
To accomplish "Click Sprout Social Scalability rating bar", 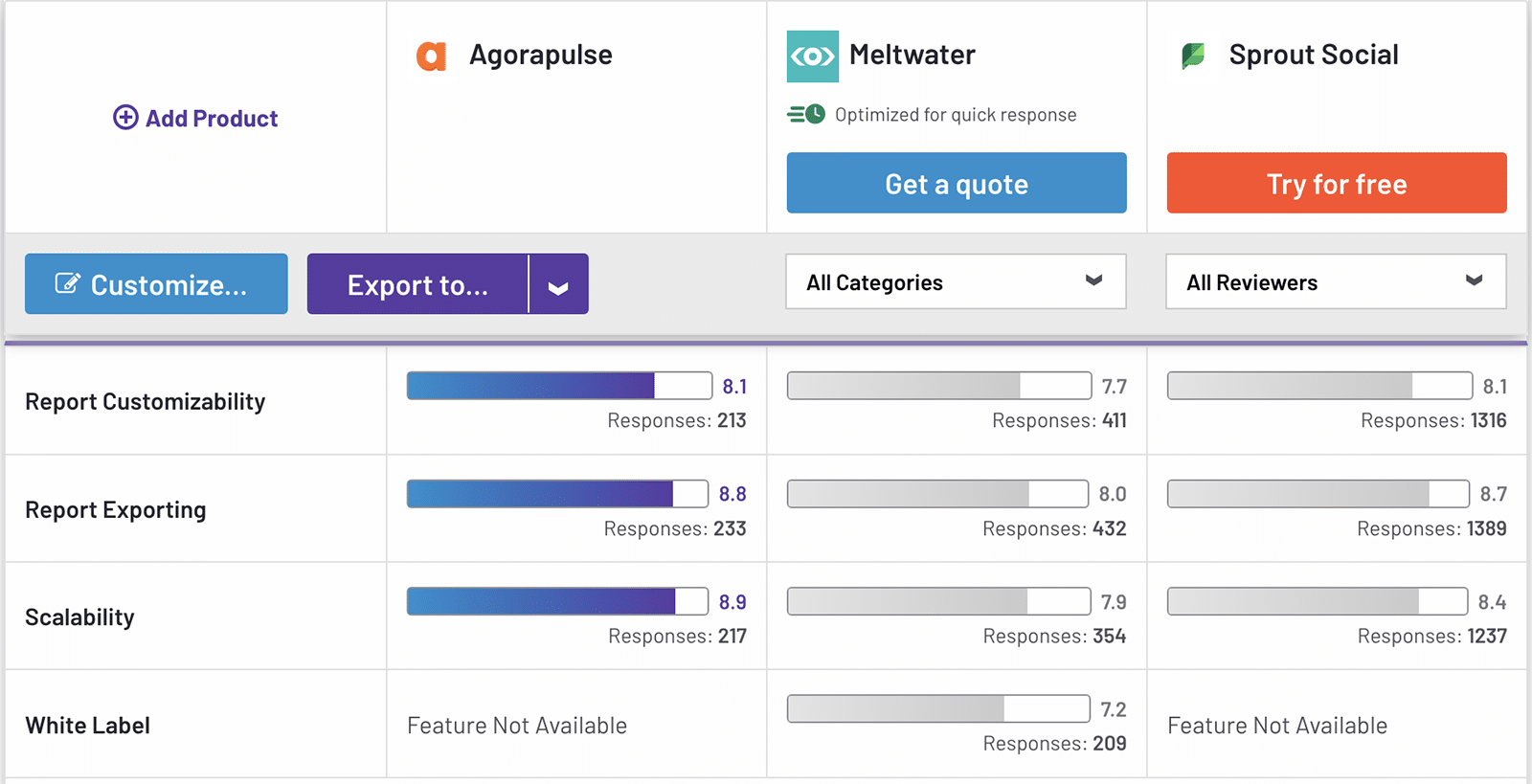I will pyautogui.click(x=1317, y=601).
